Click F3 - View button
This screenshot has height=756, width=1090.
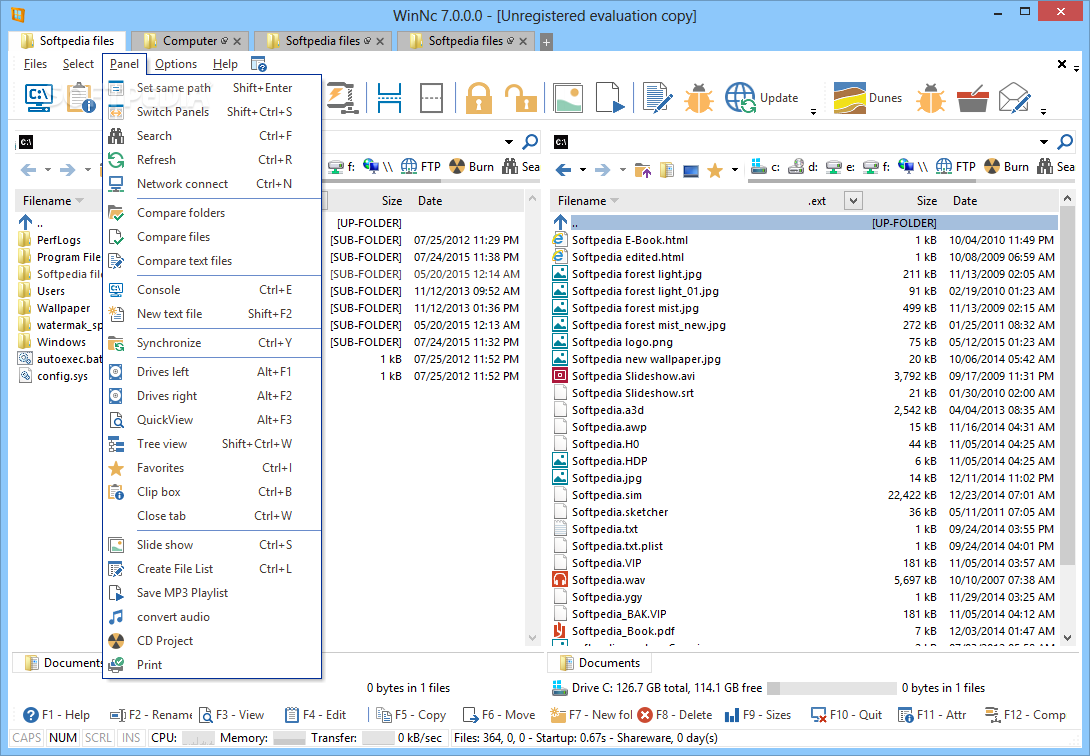pyautogui.click(x=231, y=714)
